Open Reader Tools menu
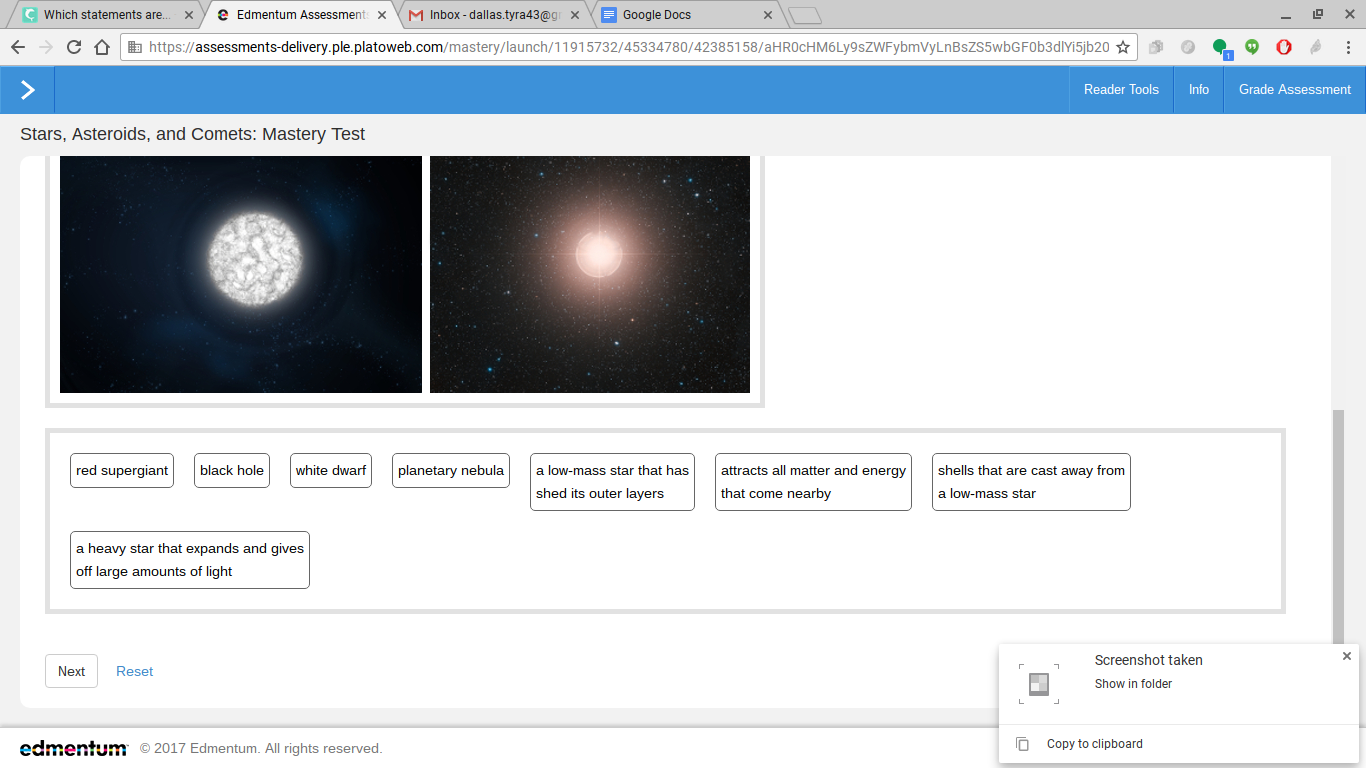This screenshot has width=1366, height=768. [1121, 90]
